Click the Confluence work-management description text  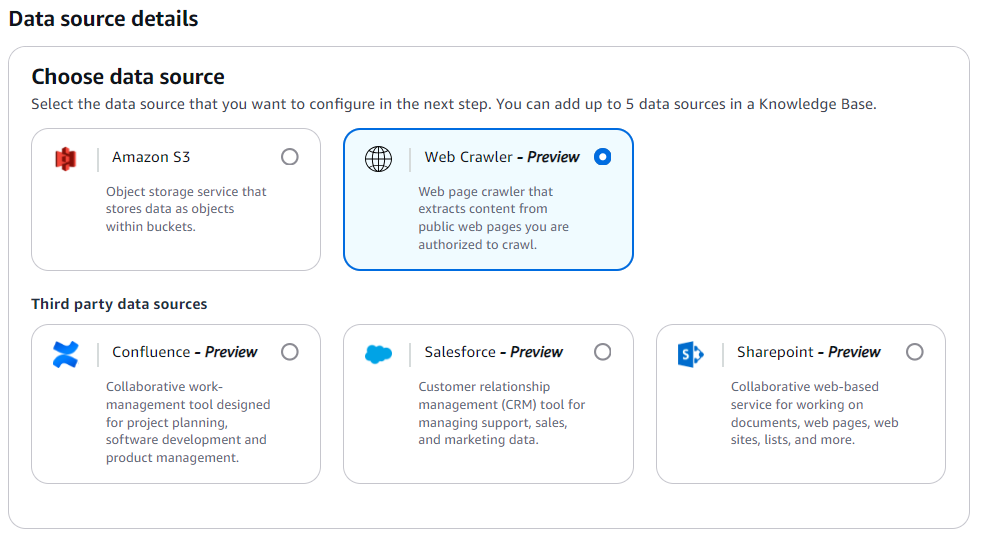point(187,422)
